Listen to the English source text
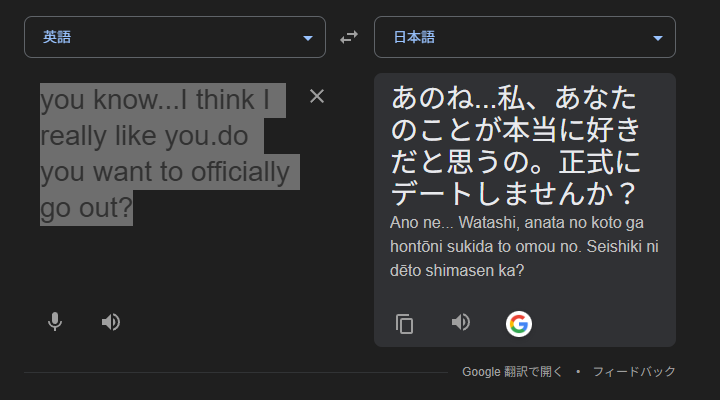720x400 pixels. point(111,322)
